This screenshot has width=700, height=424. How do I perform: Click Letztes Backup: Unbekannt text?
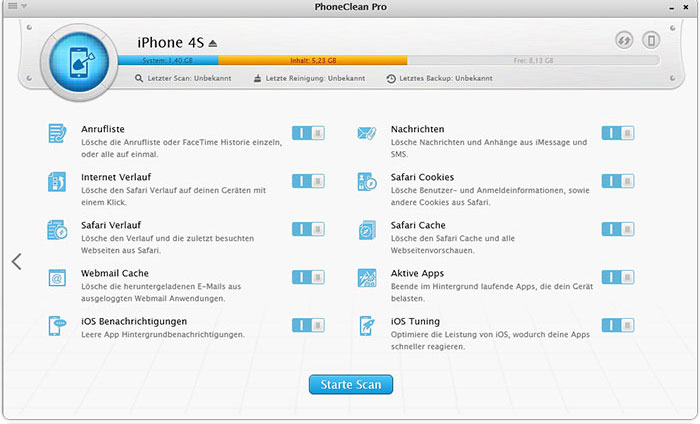(x=446, y=78)
